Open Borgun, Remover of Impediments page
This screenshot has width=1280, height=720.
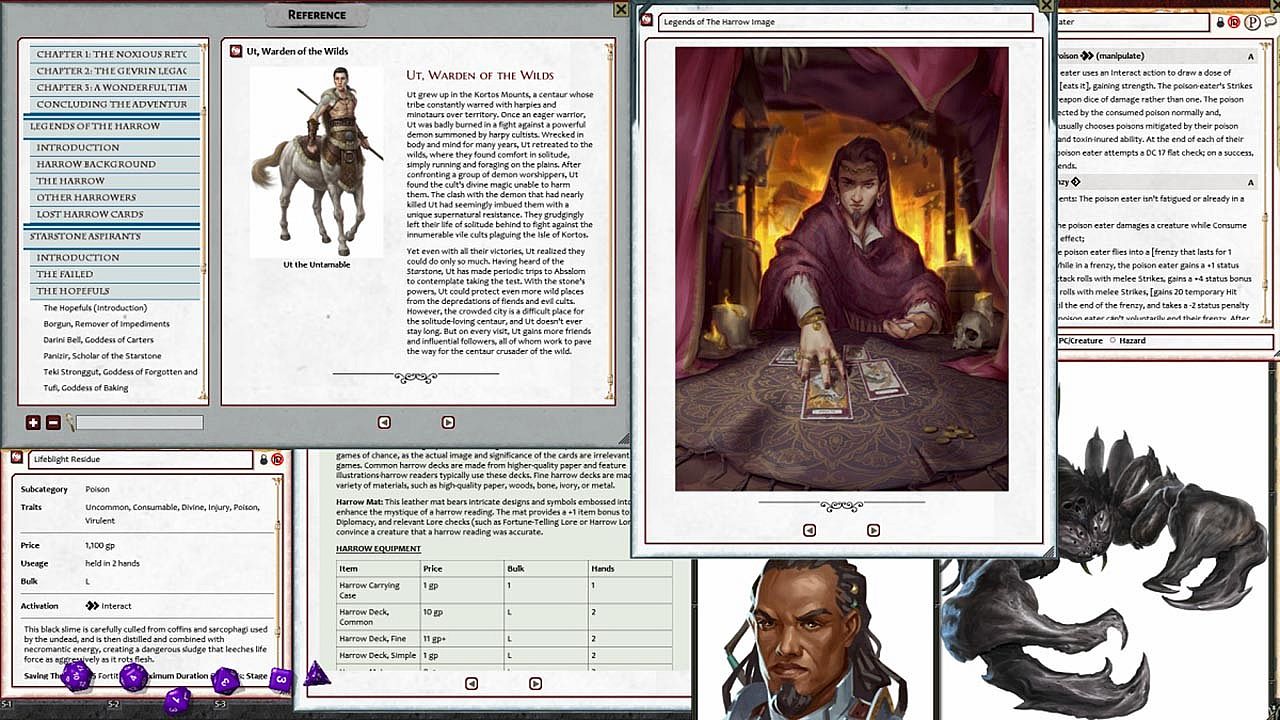tap(106, 324)
